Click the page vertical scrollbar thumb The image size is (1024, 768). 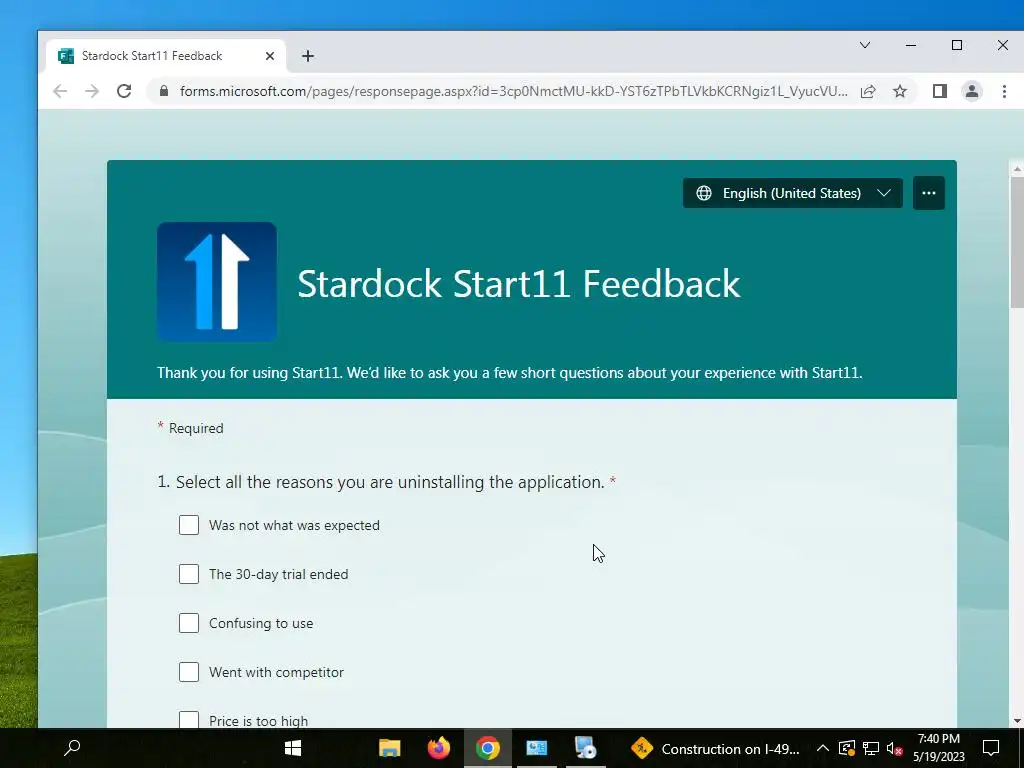click(1017, 242)
